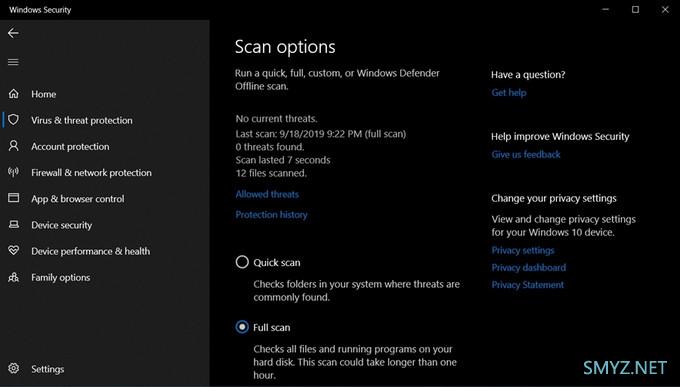Click the Account protection person icon
This screenshot has height=387, width=680.
click(13, 146)
